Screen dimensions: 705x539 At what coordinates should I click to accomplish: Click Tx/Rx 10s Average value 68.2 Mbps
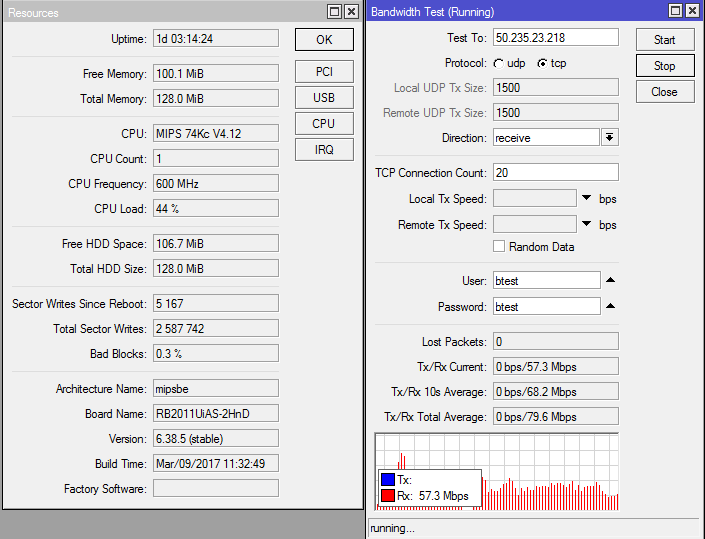click(x=556, y=392)
